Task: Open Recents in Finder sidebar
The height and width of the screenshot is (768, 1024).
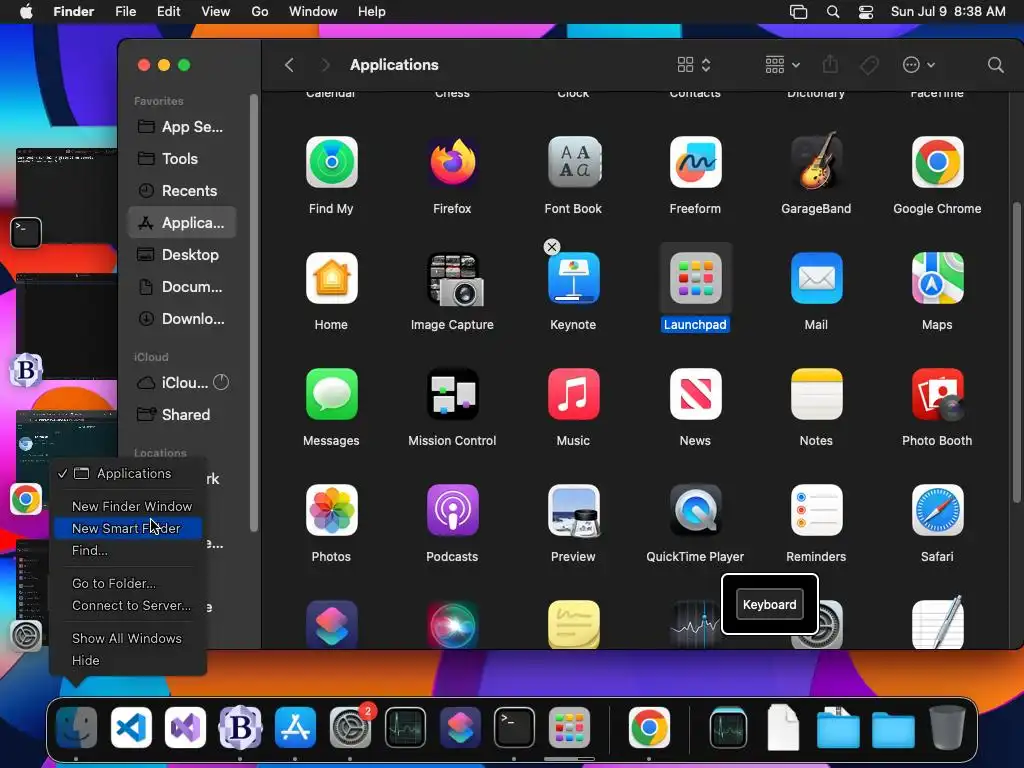Action: coord(182,191)
